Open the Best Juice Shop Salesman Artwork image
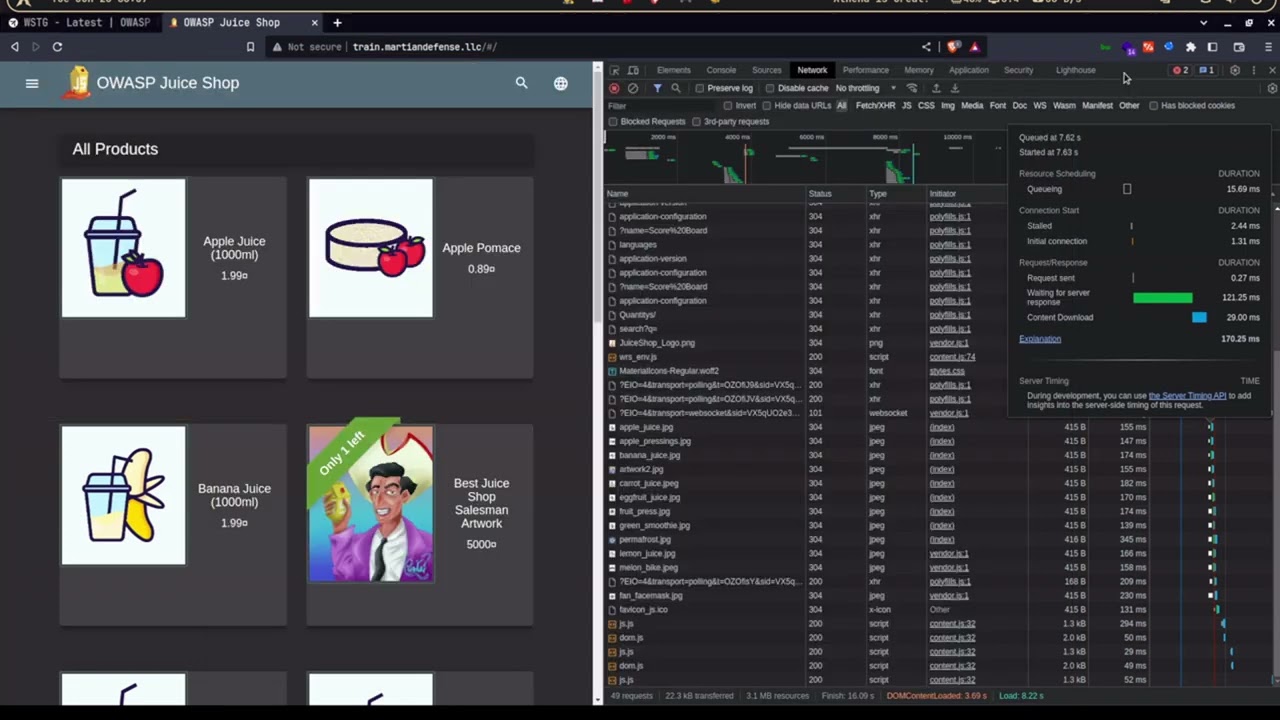1280x720 pixels. 371,504
